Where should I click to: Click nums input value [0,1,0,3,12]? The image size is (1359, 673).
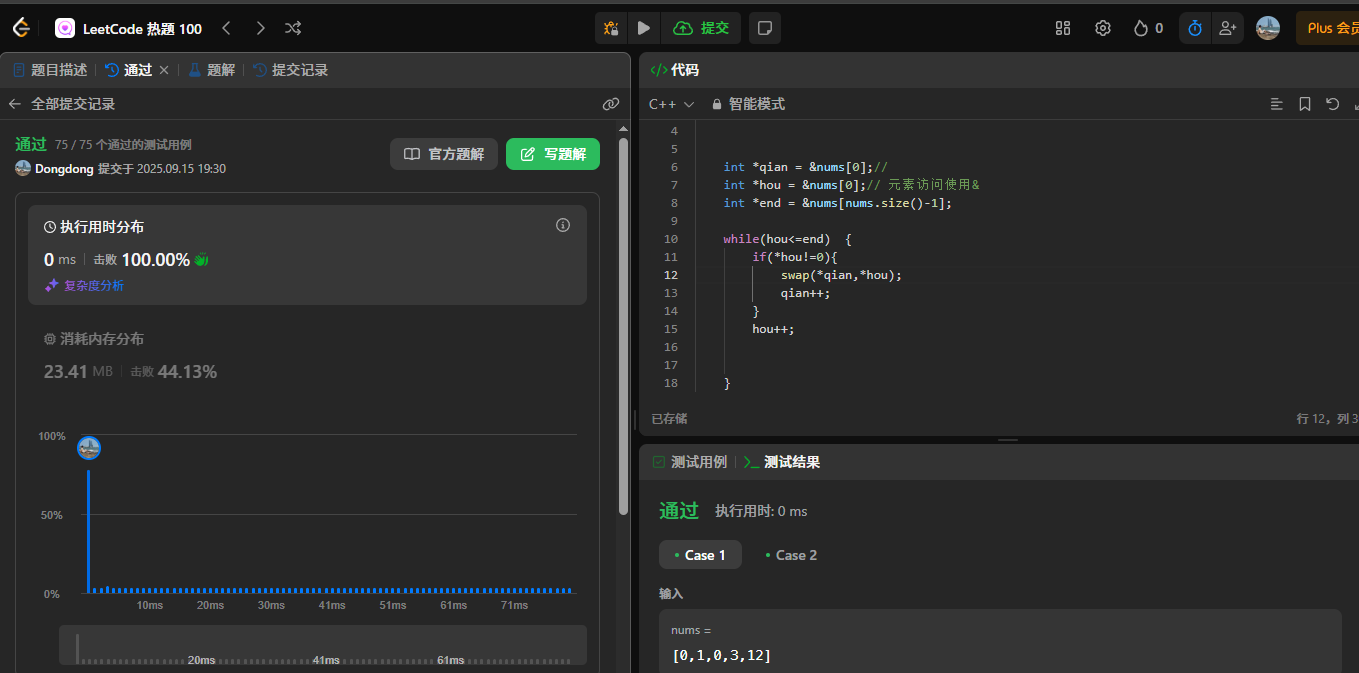722,656
